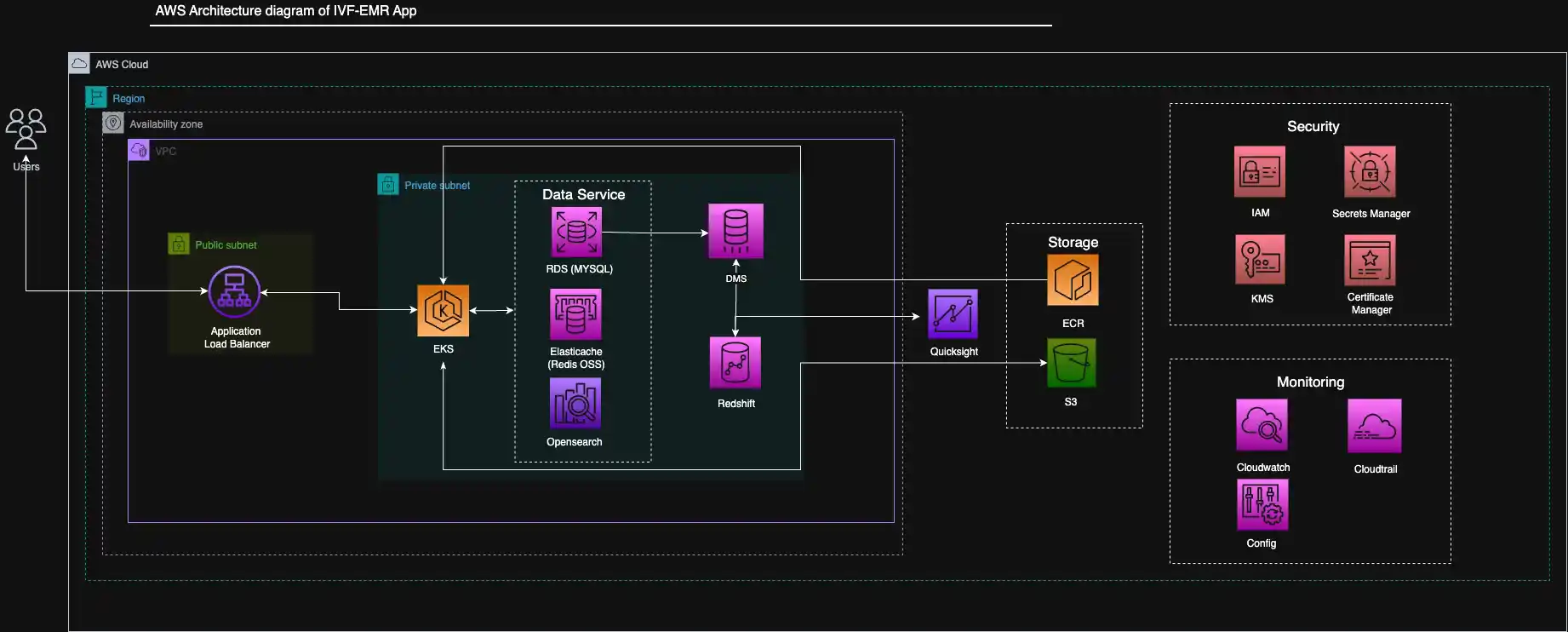Click the 'Secrets Manager' caption
Viewport: 1568px width, 632px height.
[1371, 214]
